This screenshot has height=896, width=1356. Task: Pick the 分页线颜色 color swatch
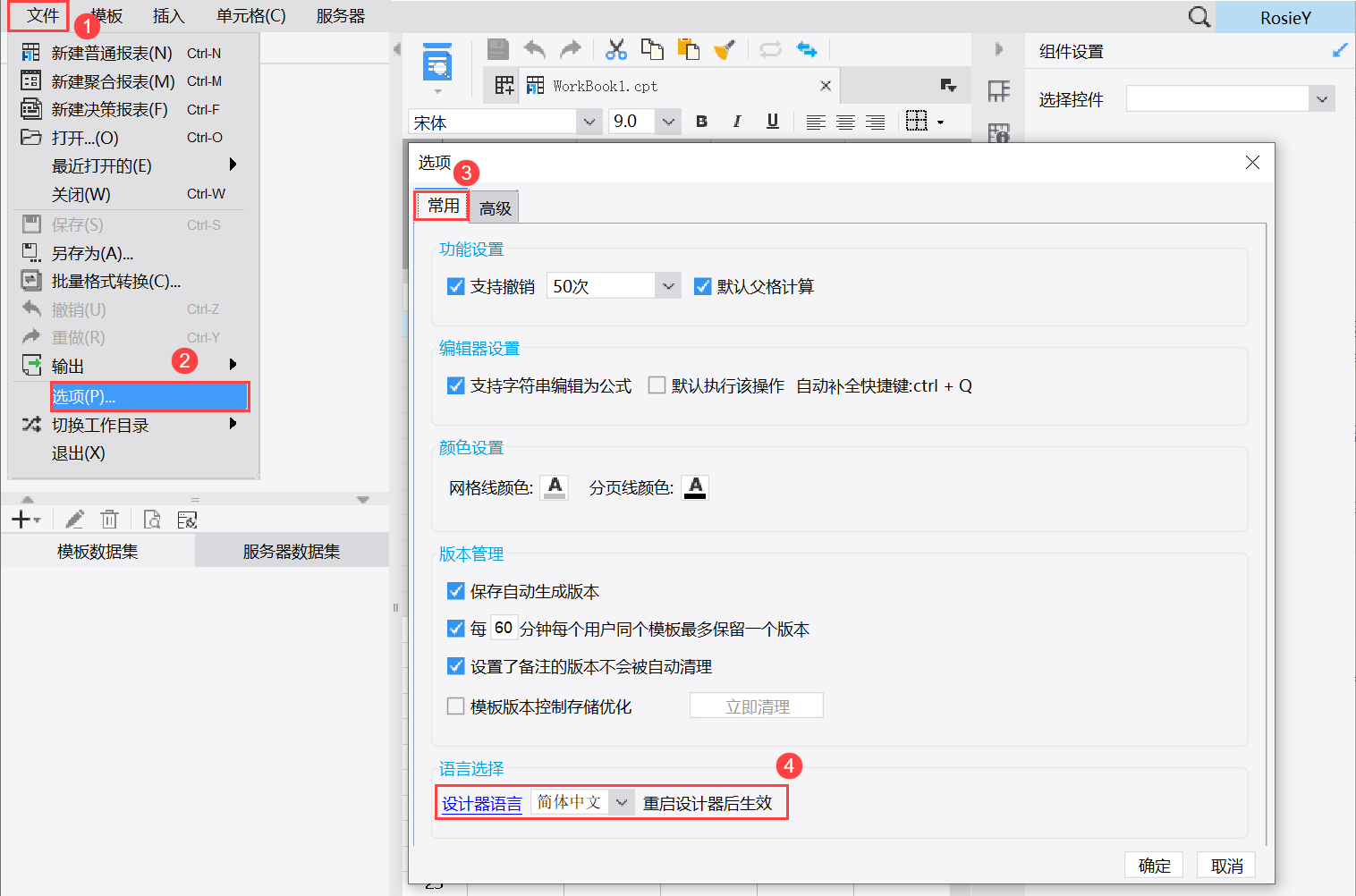695,487
